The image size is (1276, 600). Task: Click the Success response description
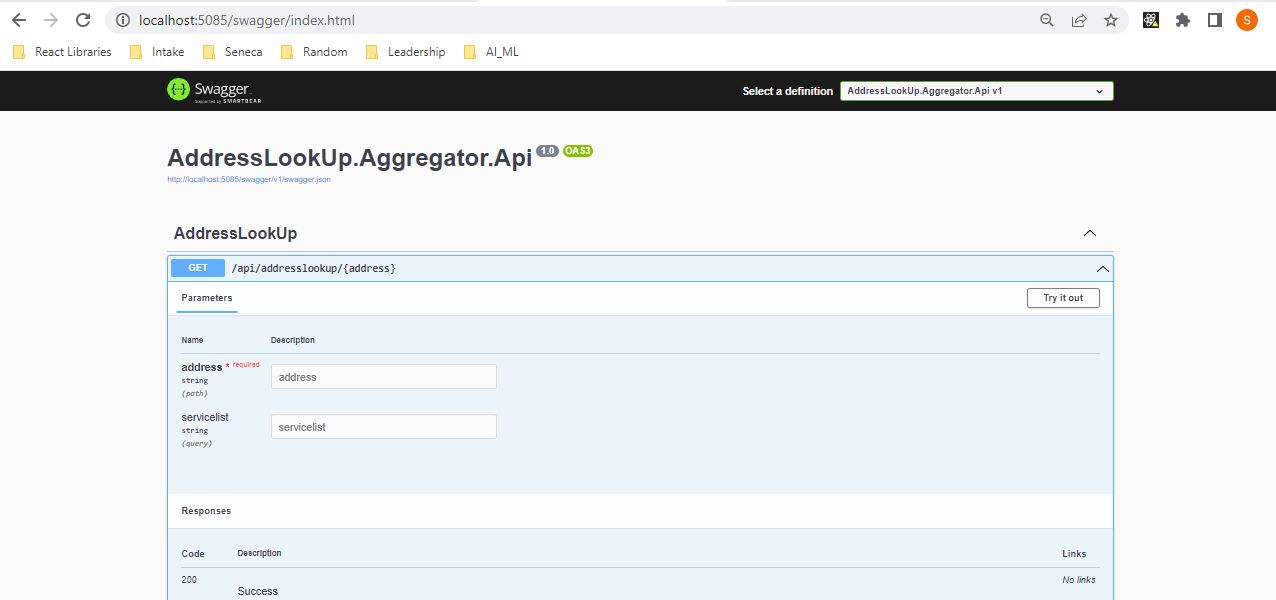point(258,591)
